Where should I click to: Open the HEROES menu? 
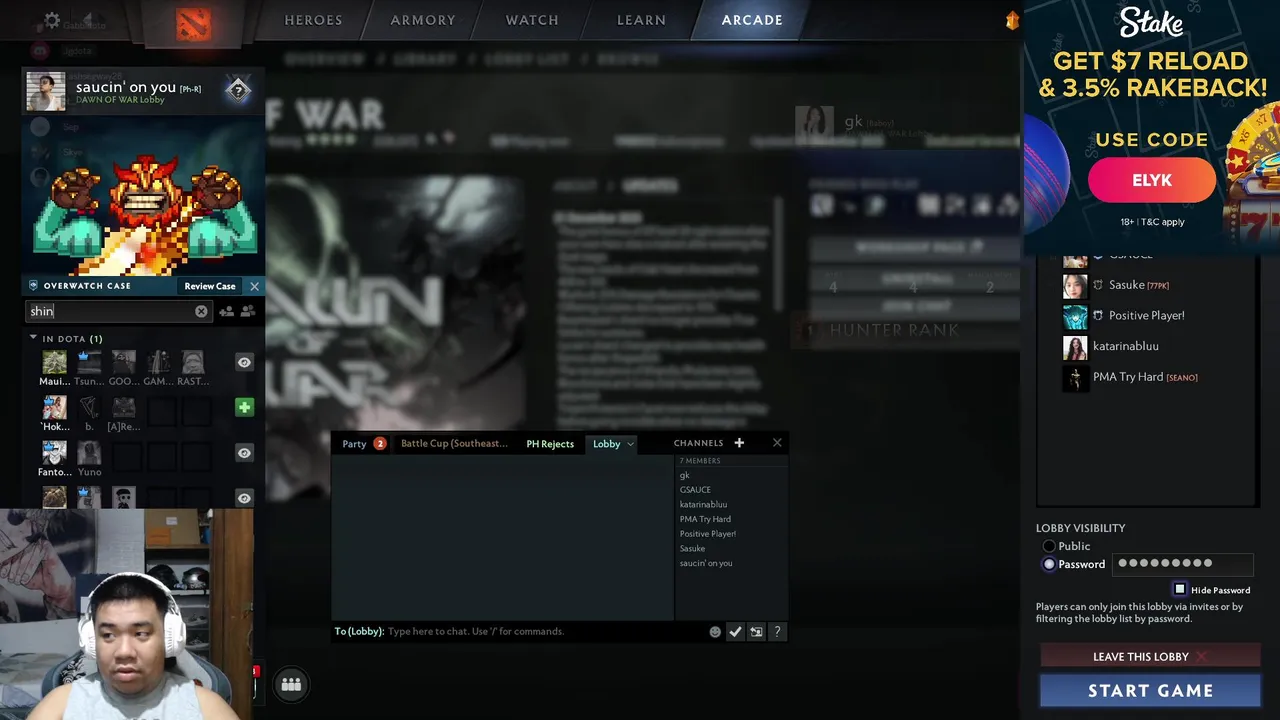pos(313,20)
